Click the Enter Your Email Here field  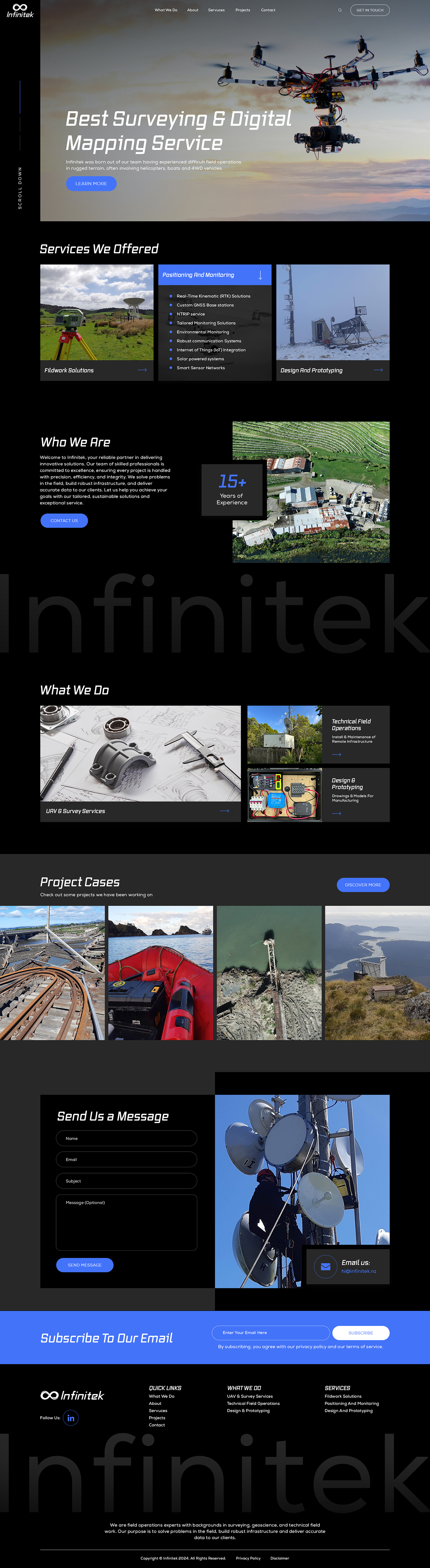pos(271,1332)
